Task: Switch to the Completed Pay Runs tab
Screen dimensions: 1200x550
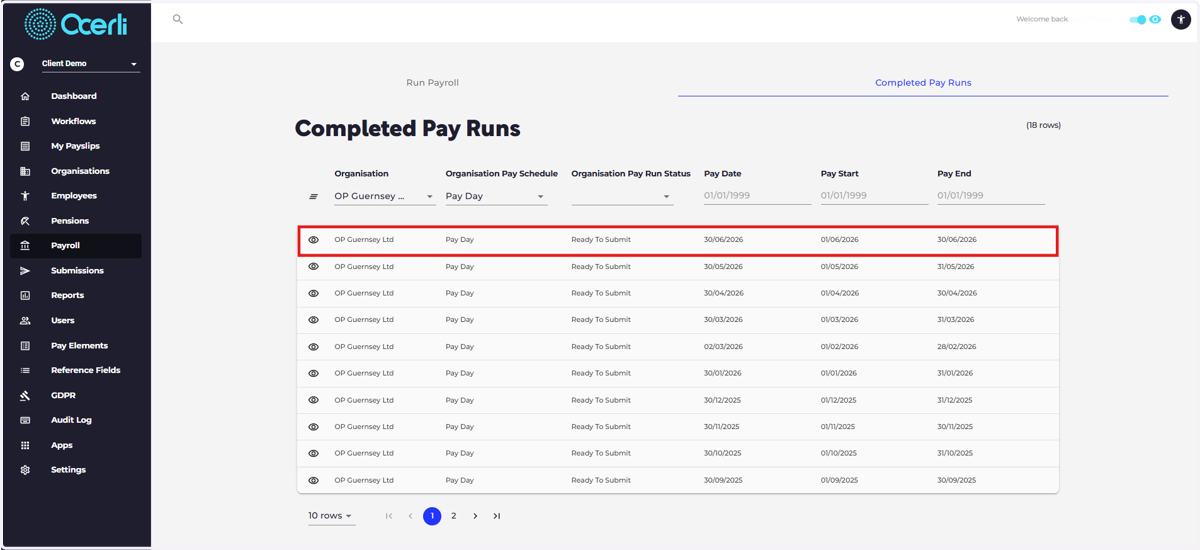Action: coord(923,83)
